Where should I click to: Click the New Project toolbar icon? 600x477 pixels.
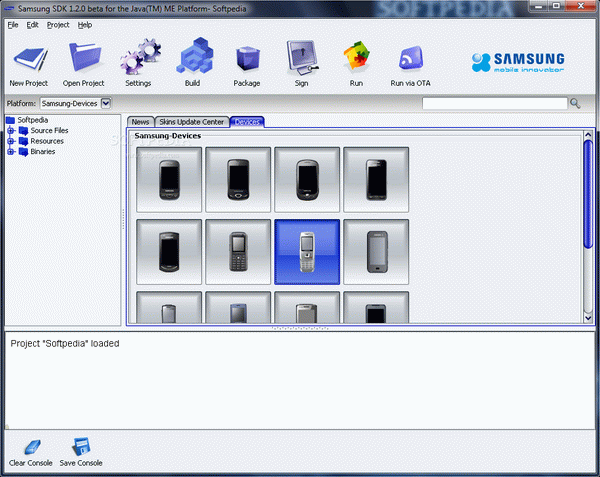click(29, 58)
